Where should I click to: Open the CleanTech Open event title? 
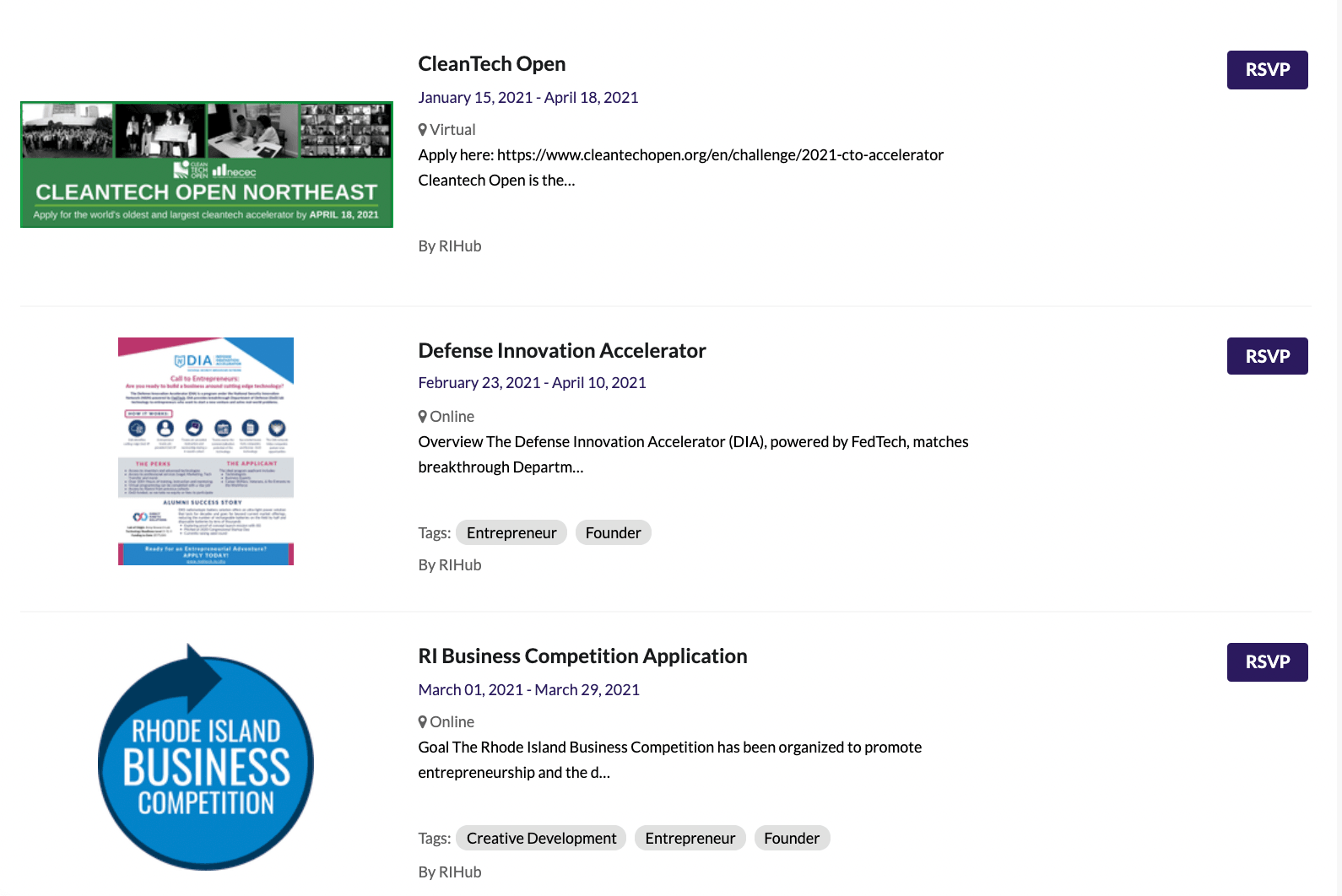coord(492,64)
